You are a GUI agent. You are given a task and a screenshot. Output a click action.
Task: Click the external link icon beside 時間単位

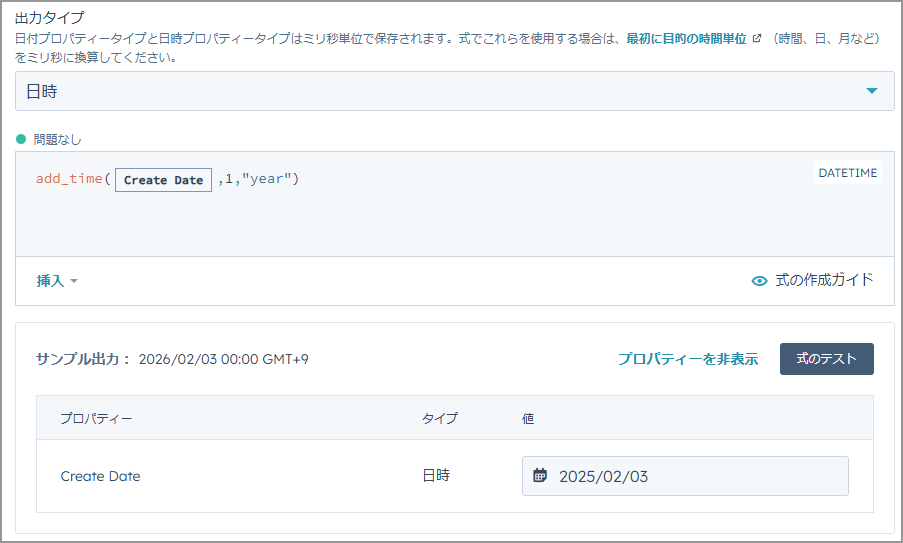coord(757,39)
